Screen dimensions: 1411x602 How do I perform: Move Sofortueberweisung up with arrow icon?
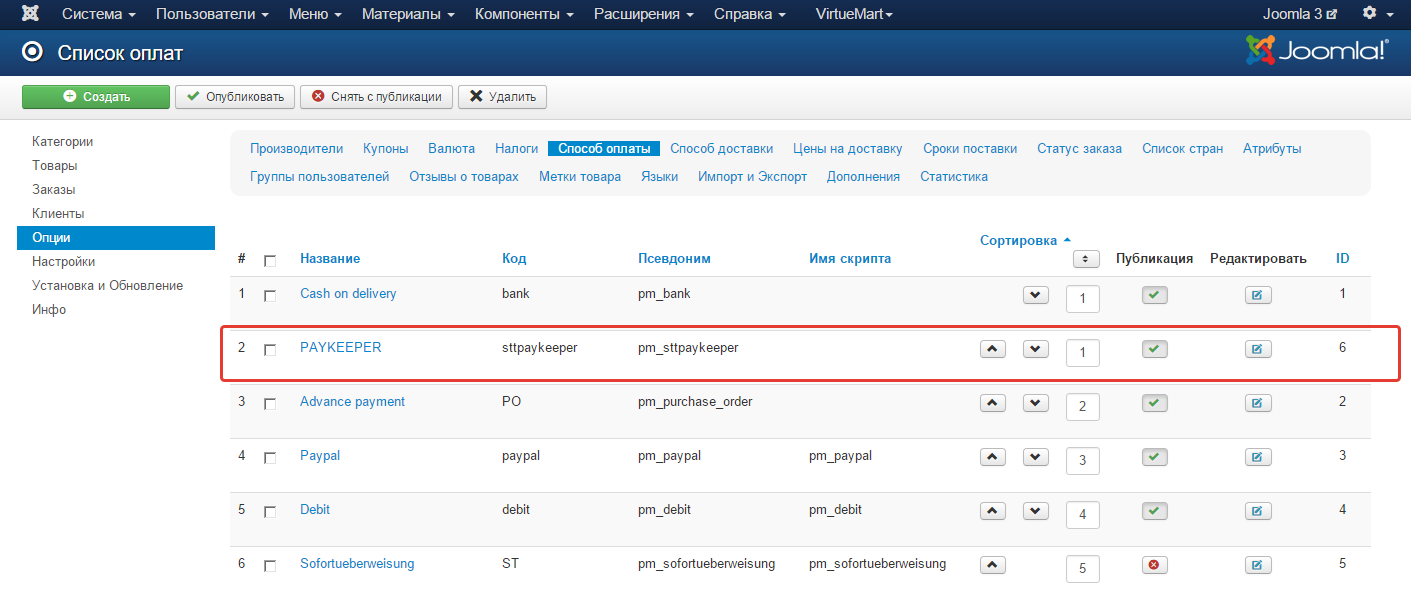[x=991, y=565]
